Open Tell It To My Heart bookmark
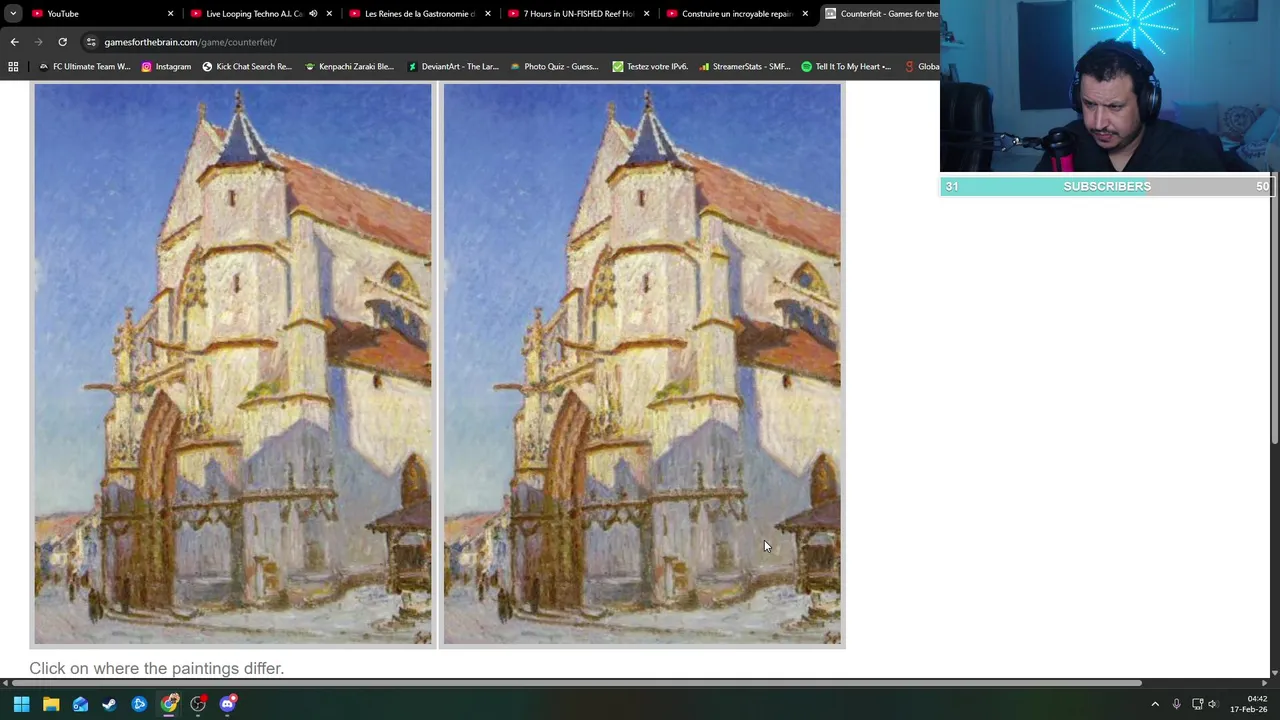 pyautogui.click(x=846, y=67)
